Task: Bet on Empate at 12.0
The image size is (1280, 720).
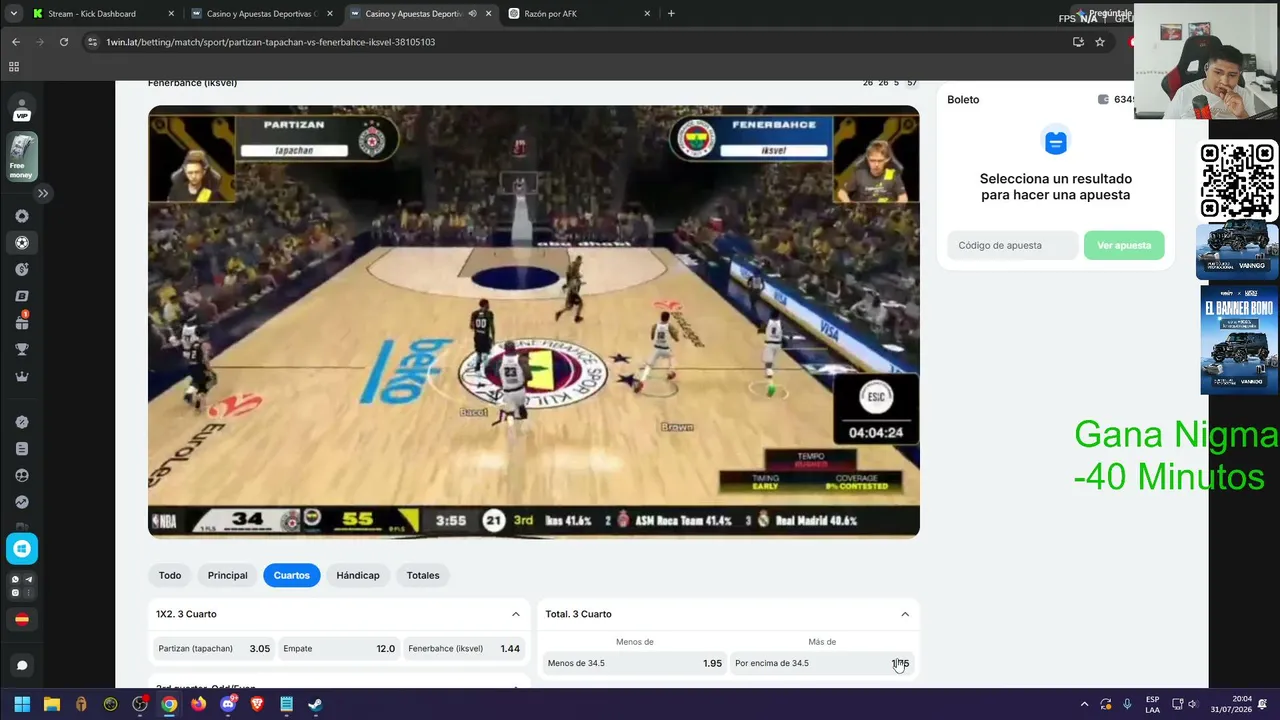Action: pos(339,649)
